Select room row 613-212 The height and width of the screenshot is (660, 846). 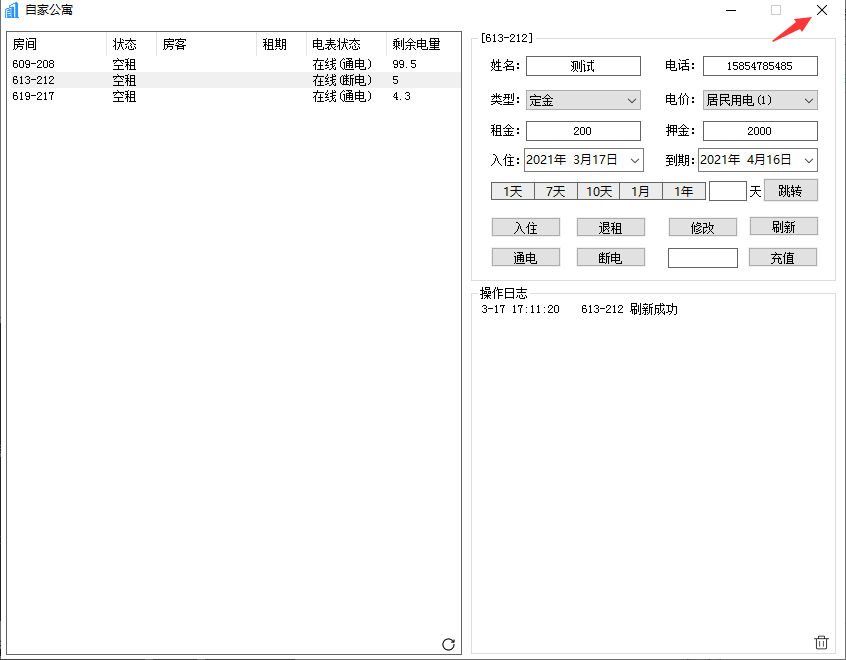(235, 80)
